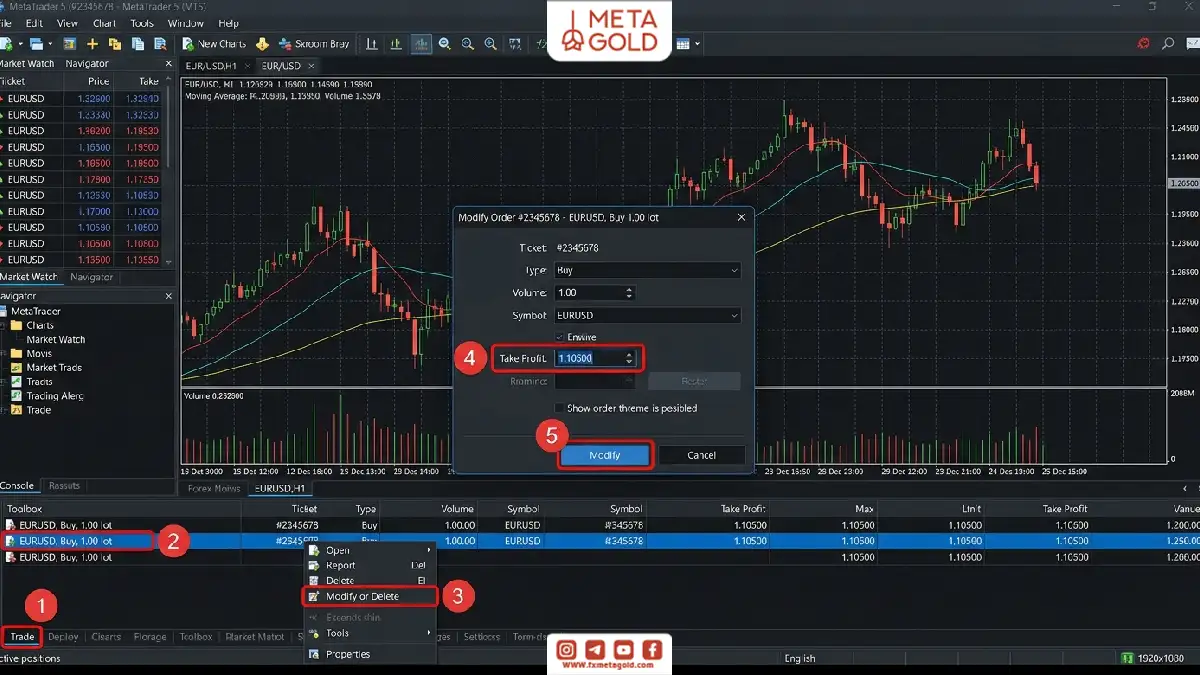The height and width of the screenshot is (675, 1200).
Task: Click the Price column header in Market Watch
Action: point(98,81)
